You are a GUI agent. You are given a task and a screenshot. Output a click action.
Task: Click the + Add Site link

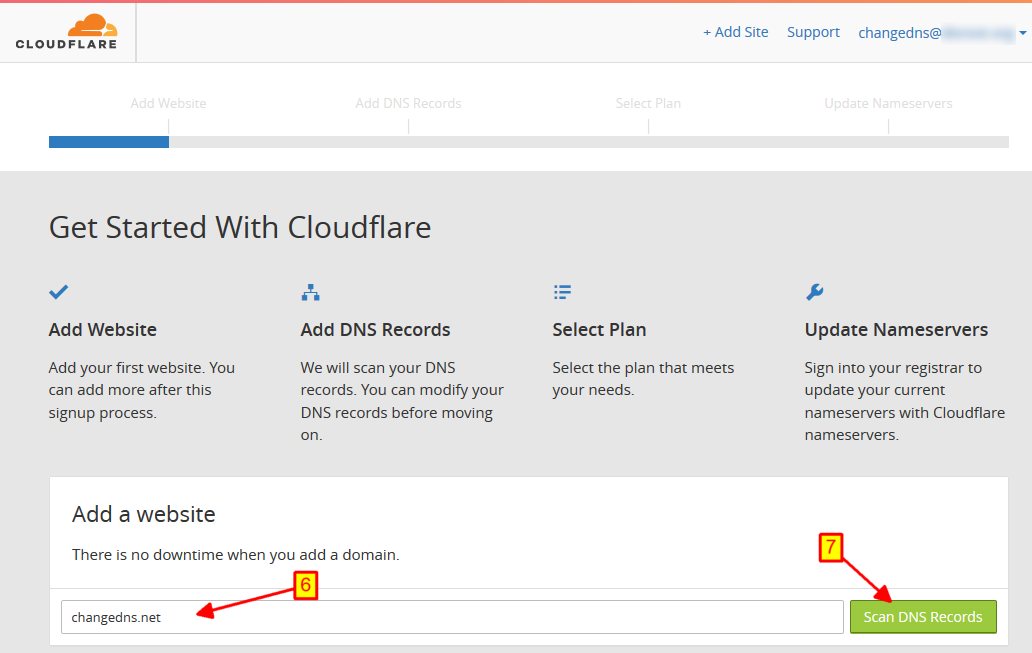pos(735,32)
